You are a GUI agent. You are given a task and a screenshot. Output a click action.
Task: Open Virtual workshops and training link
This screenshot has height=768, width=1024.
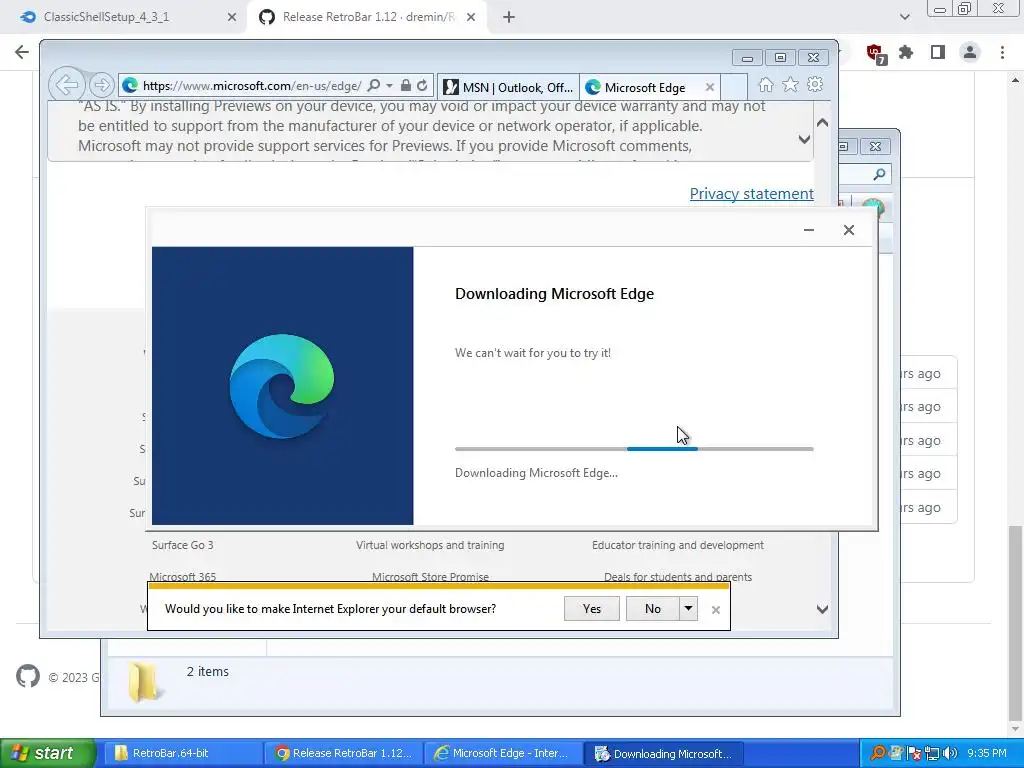[430, 545]
